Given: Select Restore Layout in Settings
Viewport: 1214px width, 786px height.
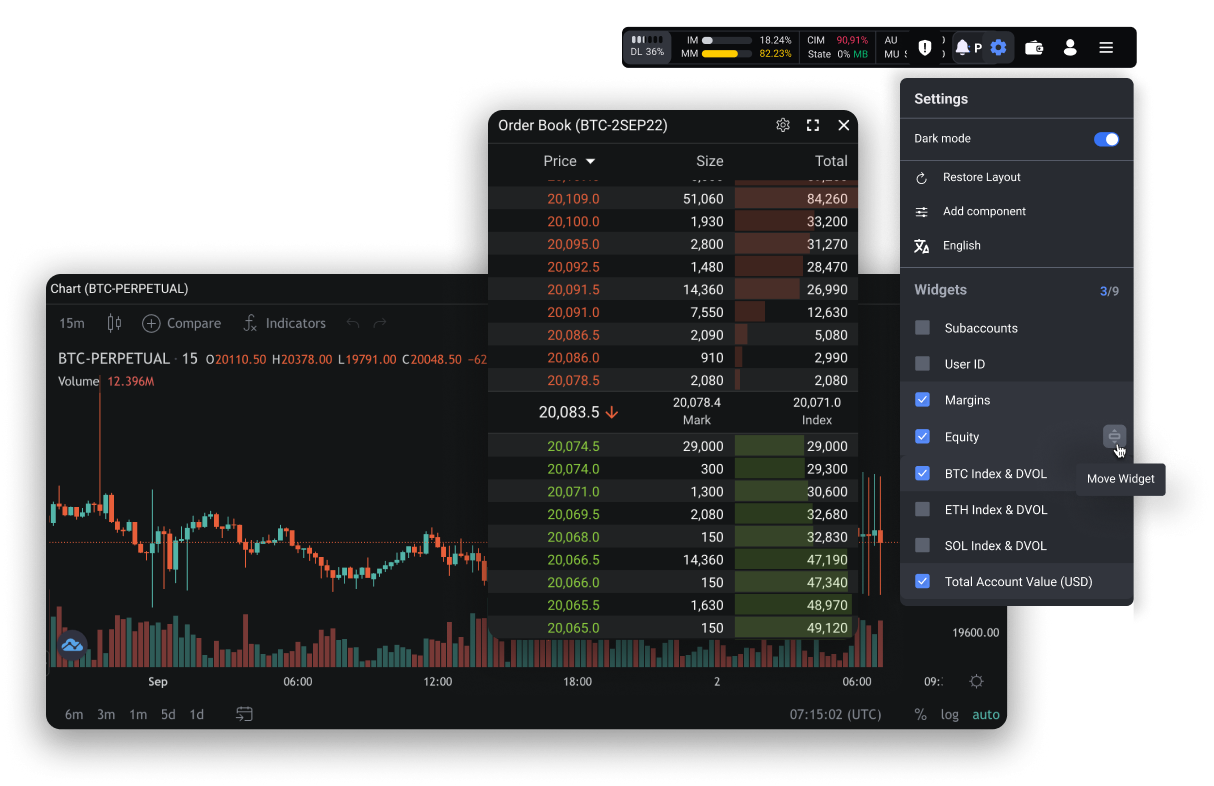Looking at the screenshot, I should [x=981, y=177].
